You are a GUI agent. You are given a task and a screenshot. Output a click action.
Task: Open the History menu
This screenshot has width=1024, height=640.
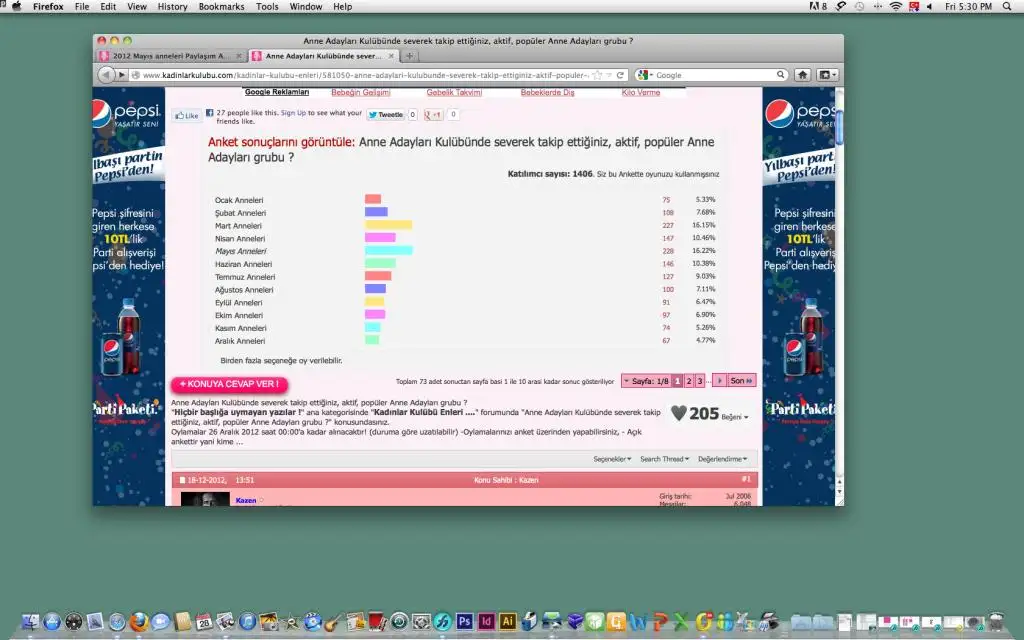coord(172,7)
